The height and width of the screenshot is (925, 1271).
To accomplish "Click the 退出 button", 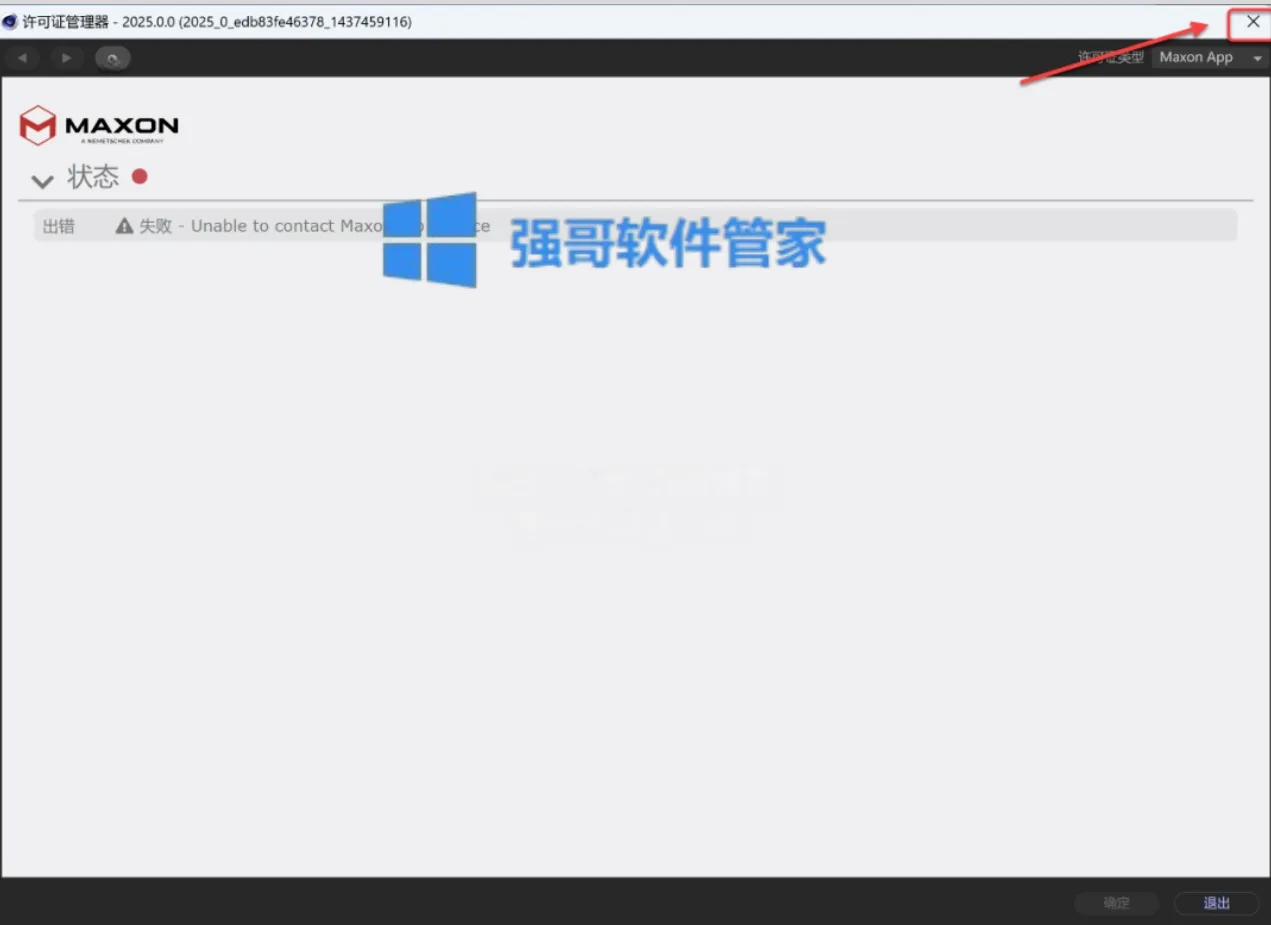I will pos(1216,903).
